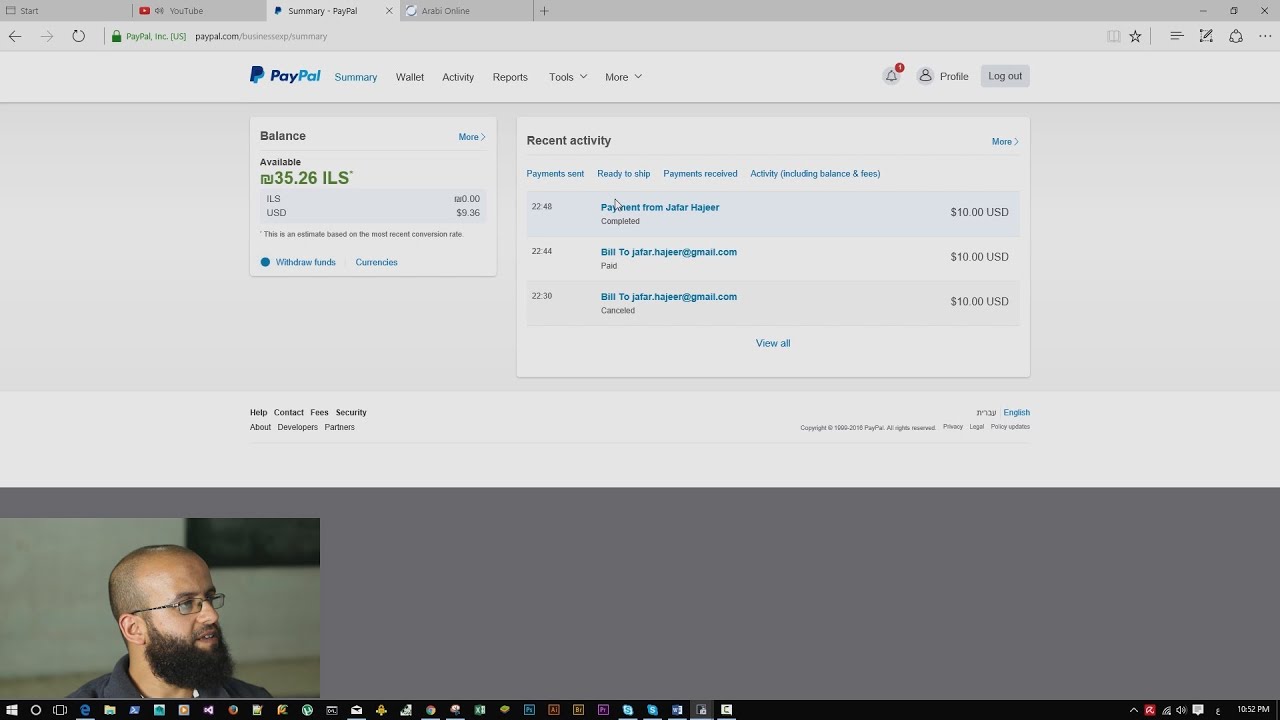Refresh the page with the reload icon
The height and width of the screenshot is (720, 1280).
coord(78,36)
